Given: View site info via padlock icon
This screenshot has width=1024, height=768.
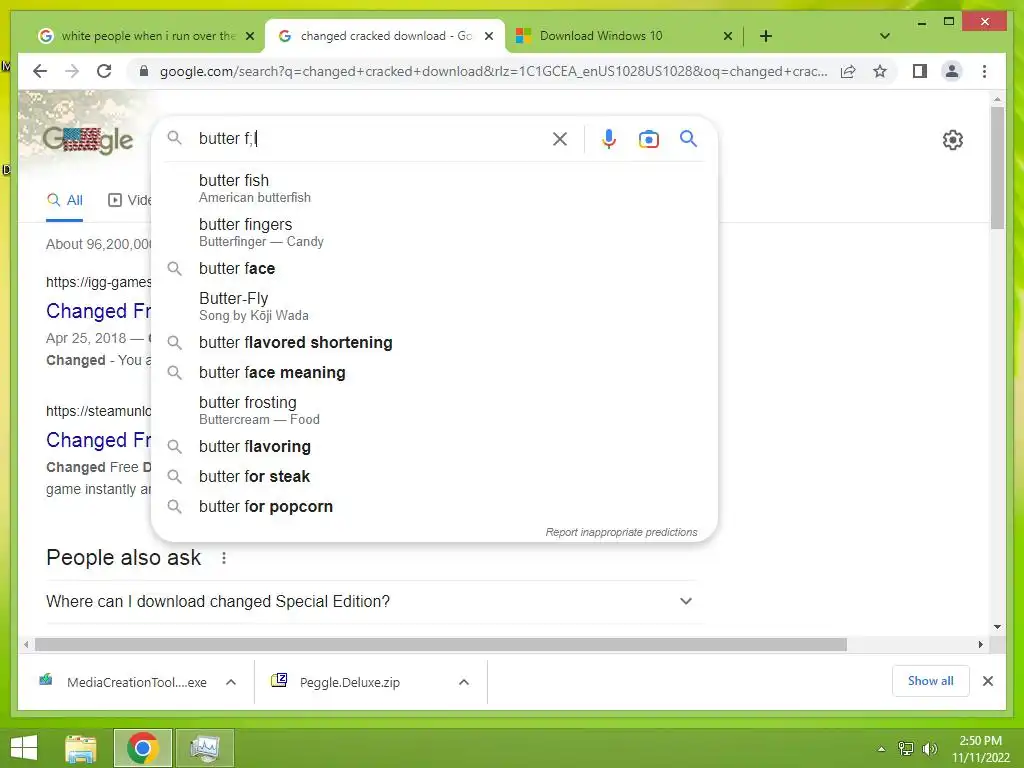Looking at the screenshot, I should click(144, 71).
